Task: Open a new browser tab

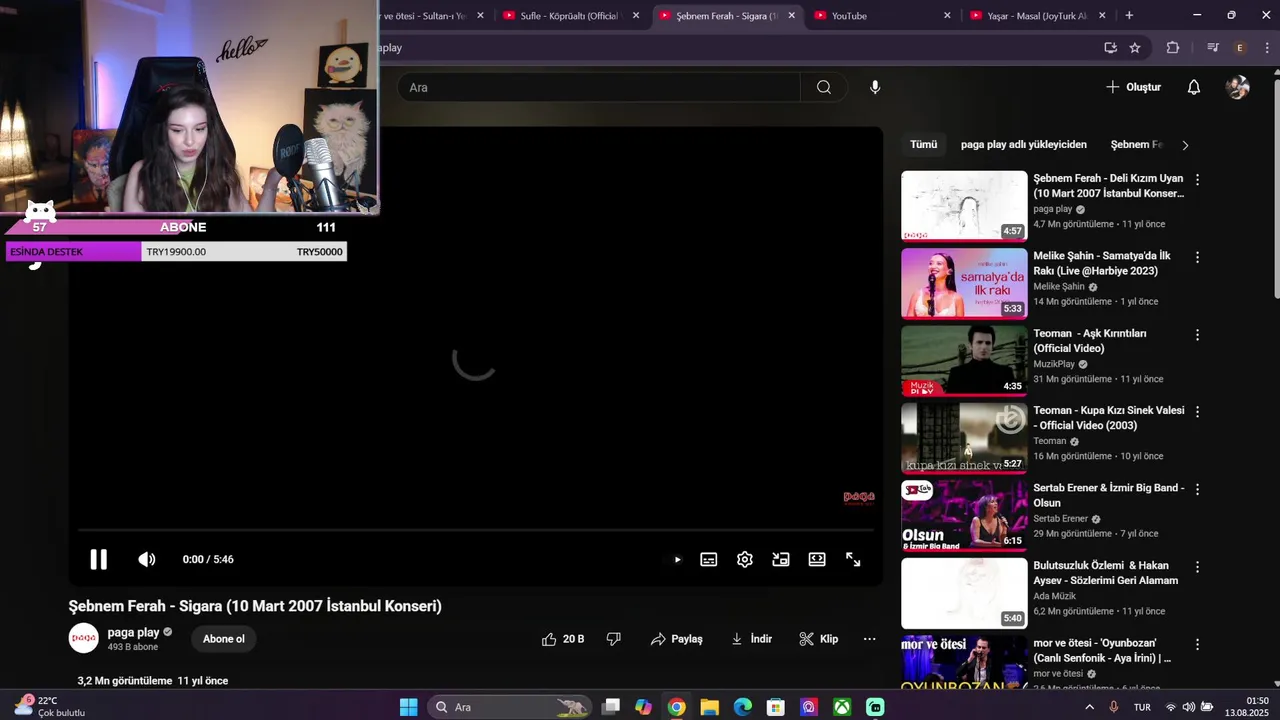Action: pyautogui.click(x=1129, y=15)
